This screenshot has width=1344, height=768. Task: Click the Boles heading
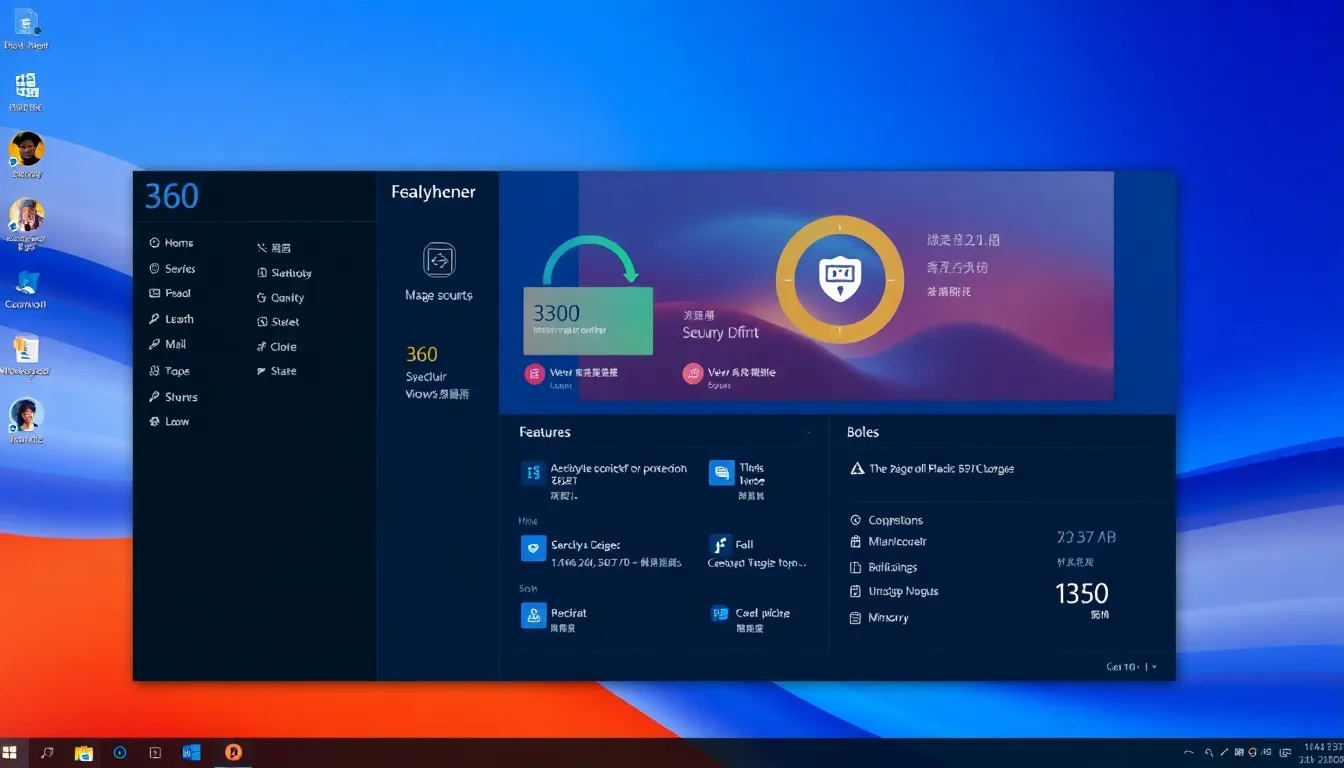(863, 432)
